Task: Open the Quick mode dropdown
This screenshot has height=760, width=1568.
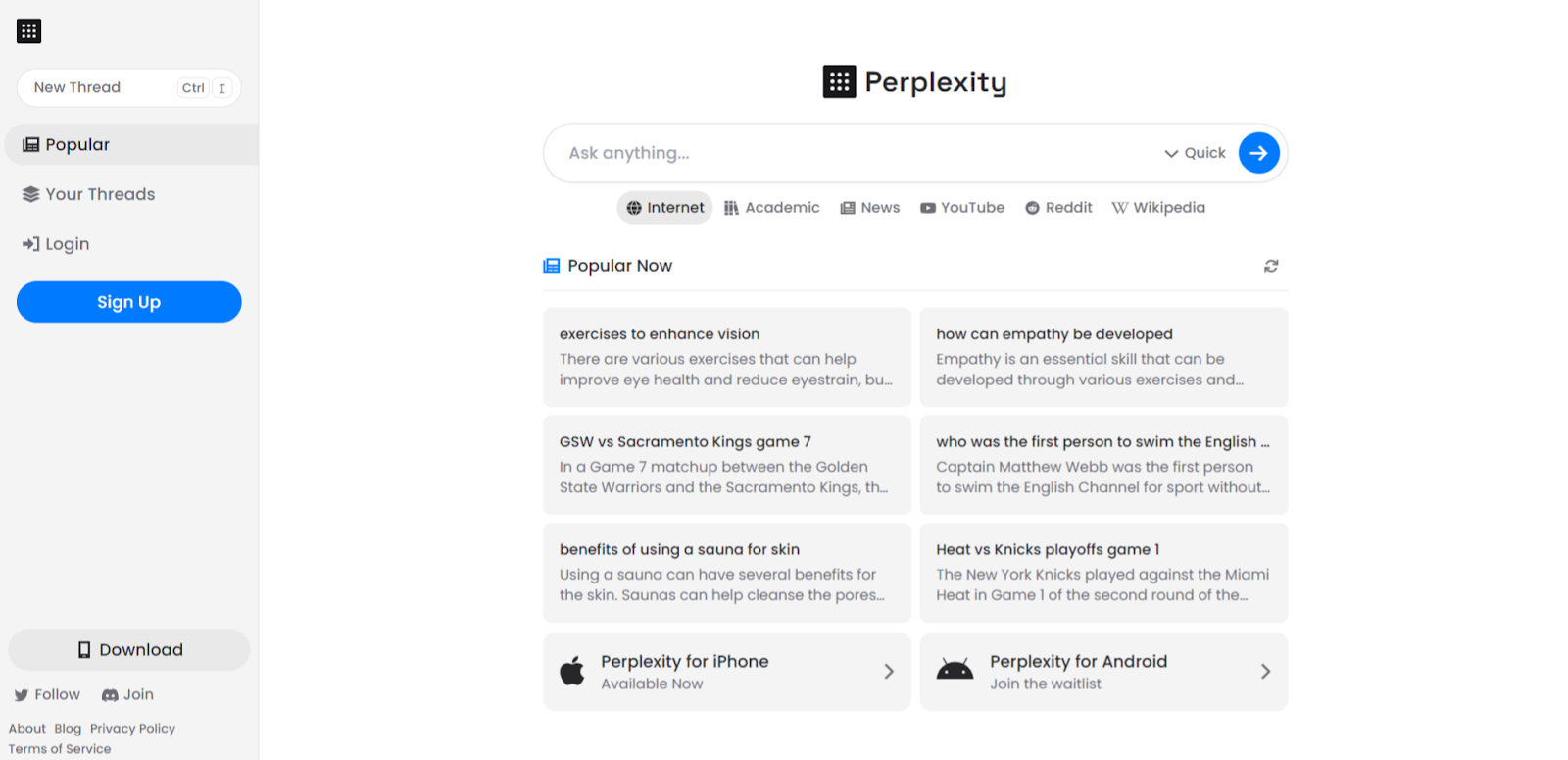Action: 1195,153
